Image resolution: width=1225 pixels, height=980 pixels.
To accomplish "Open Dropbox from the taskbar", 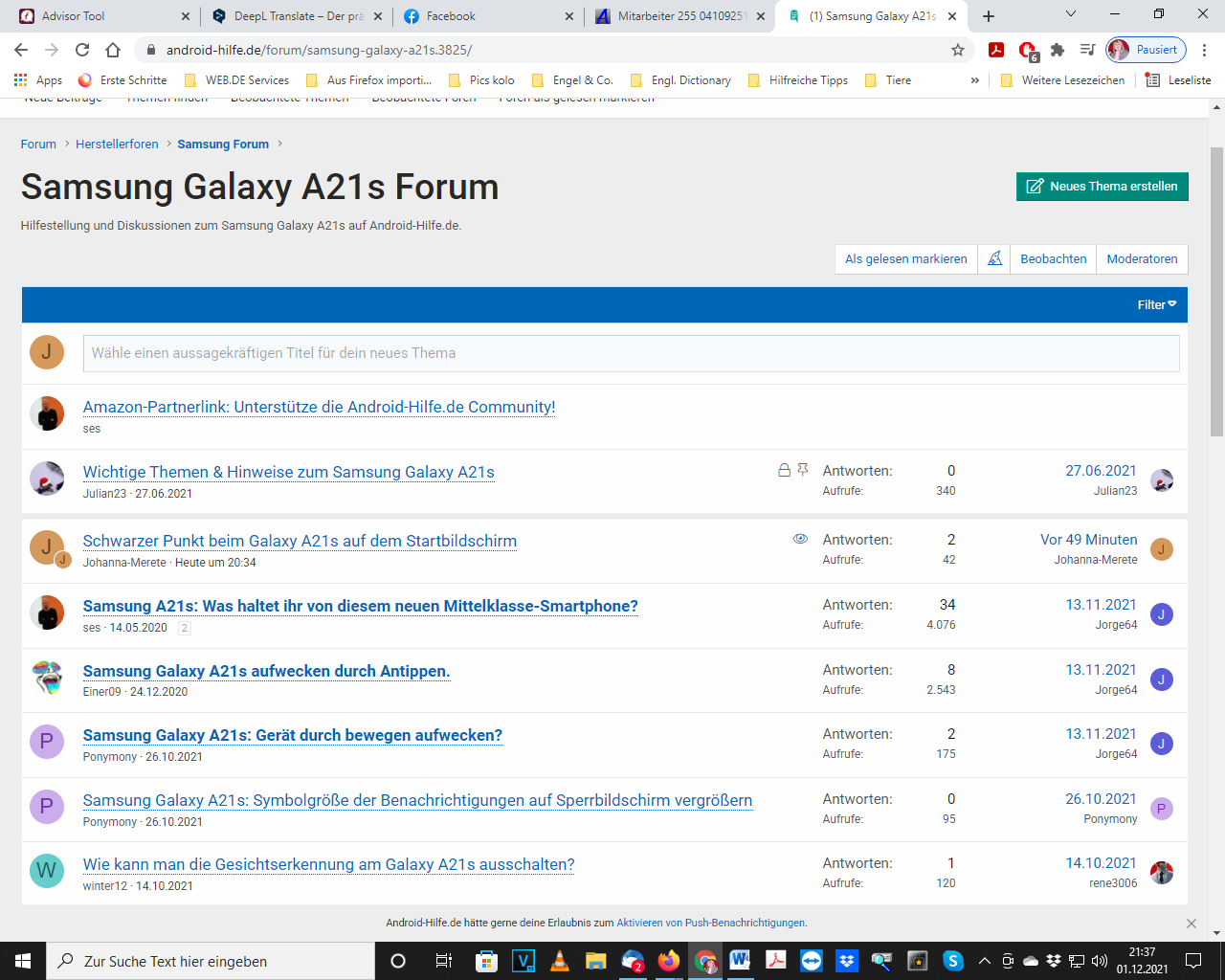I will 846,961.
